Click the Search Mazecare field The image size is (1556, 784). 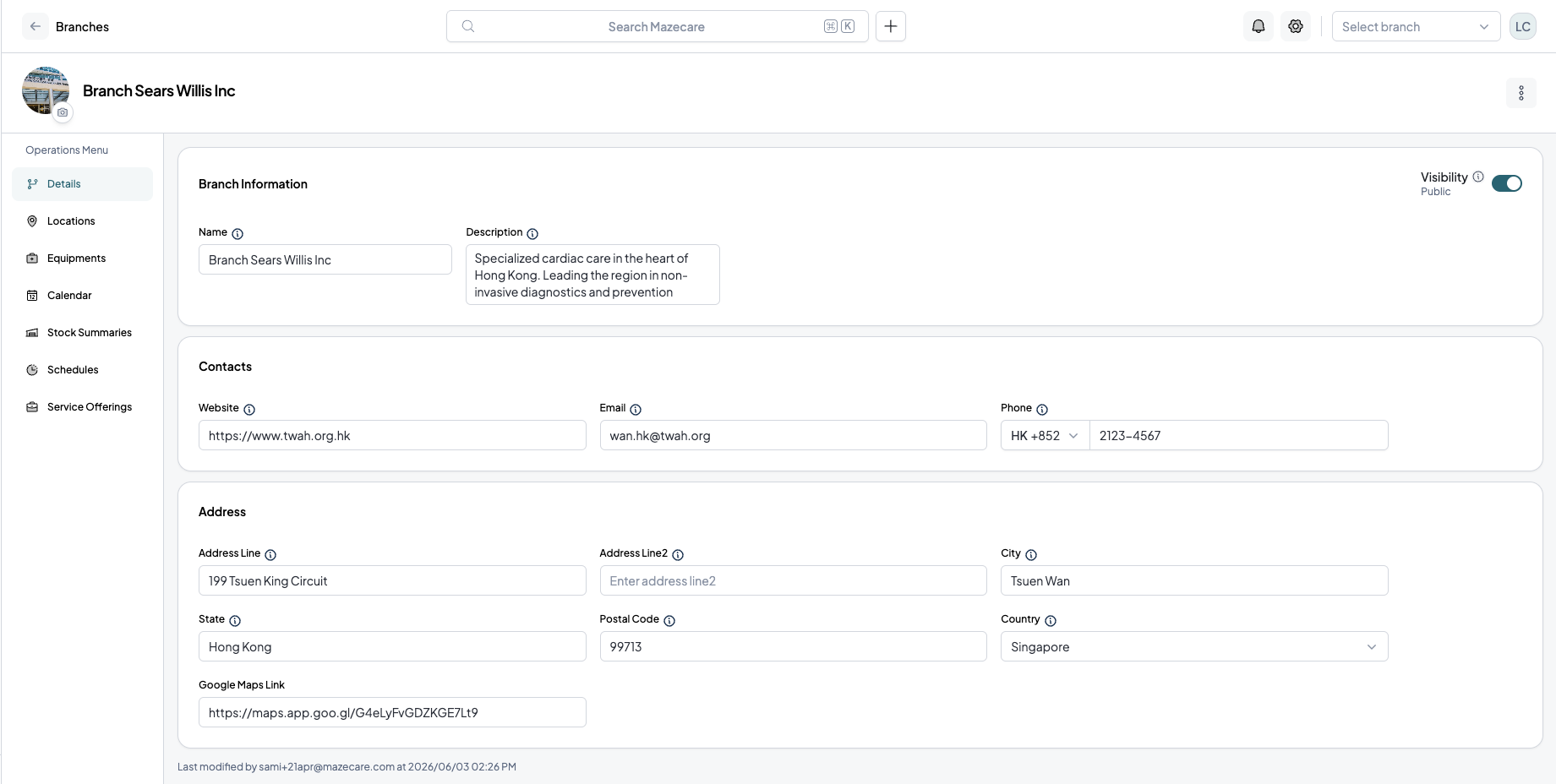pyautogui.click(x=658, y=26)
